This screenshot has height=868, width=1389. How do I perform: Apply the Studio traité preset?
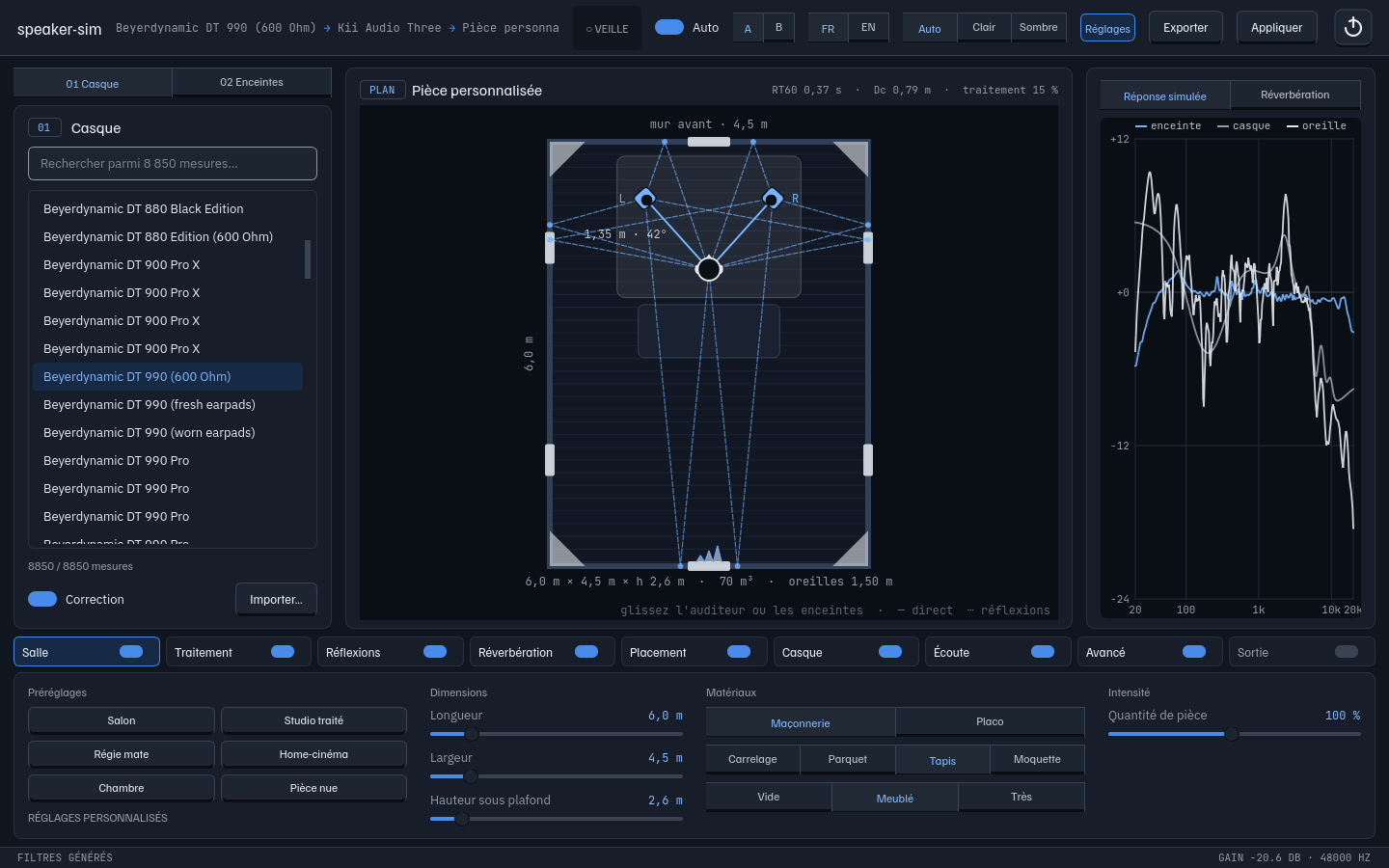[x=313, y=720]
